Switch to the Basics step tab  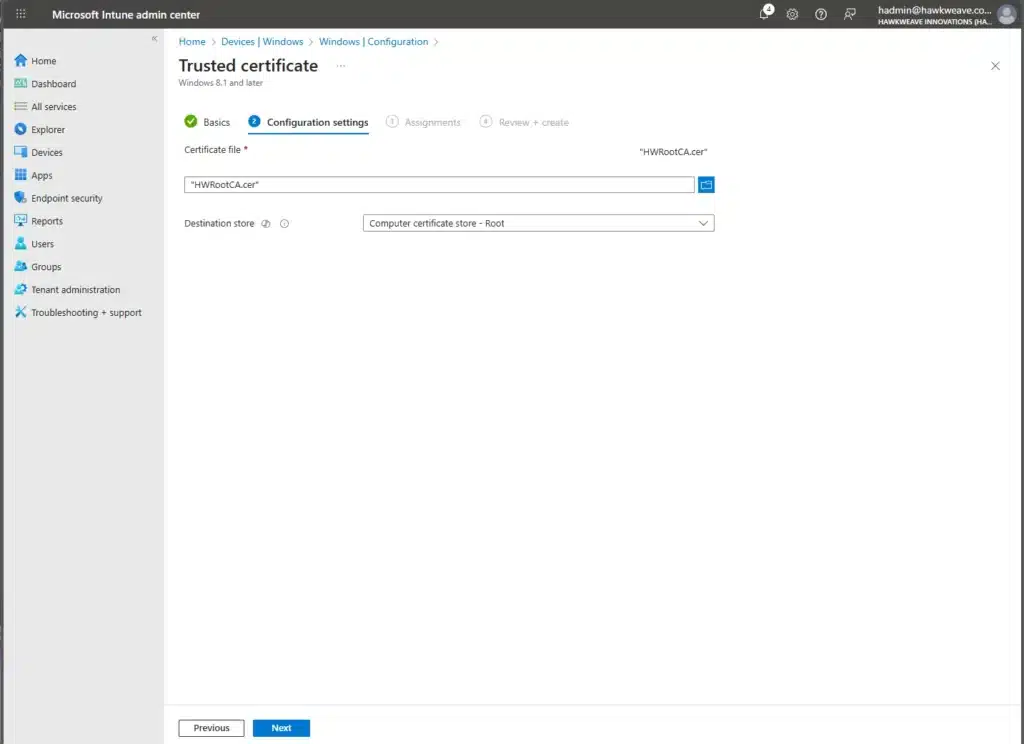pos(207,122)
